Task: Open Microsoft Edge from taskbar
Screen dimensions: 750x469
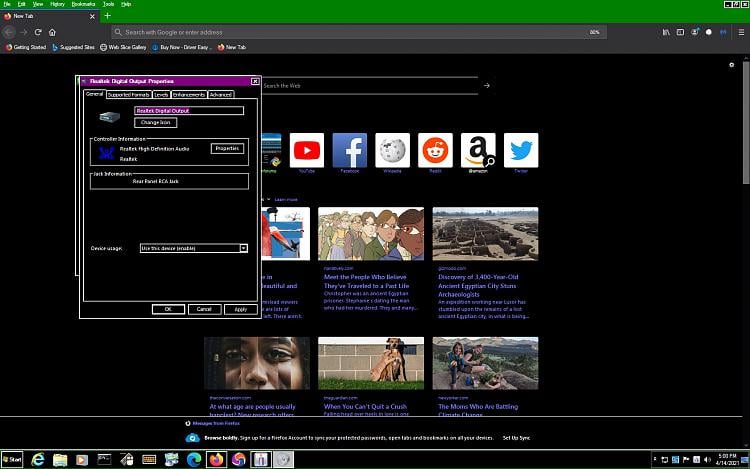Action: click(x=194, y=459)
